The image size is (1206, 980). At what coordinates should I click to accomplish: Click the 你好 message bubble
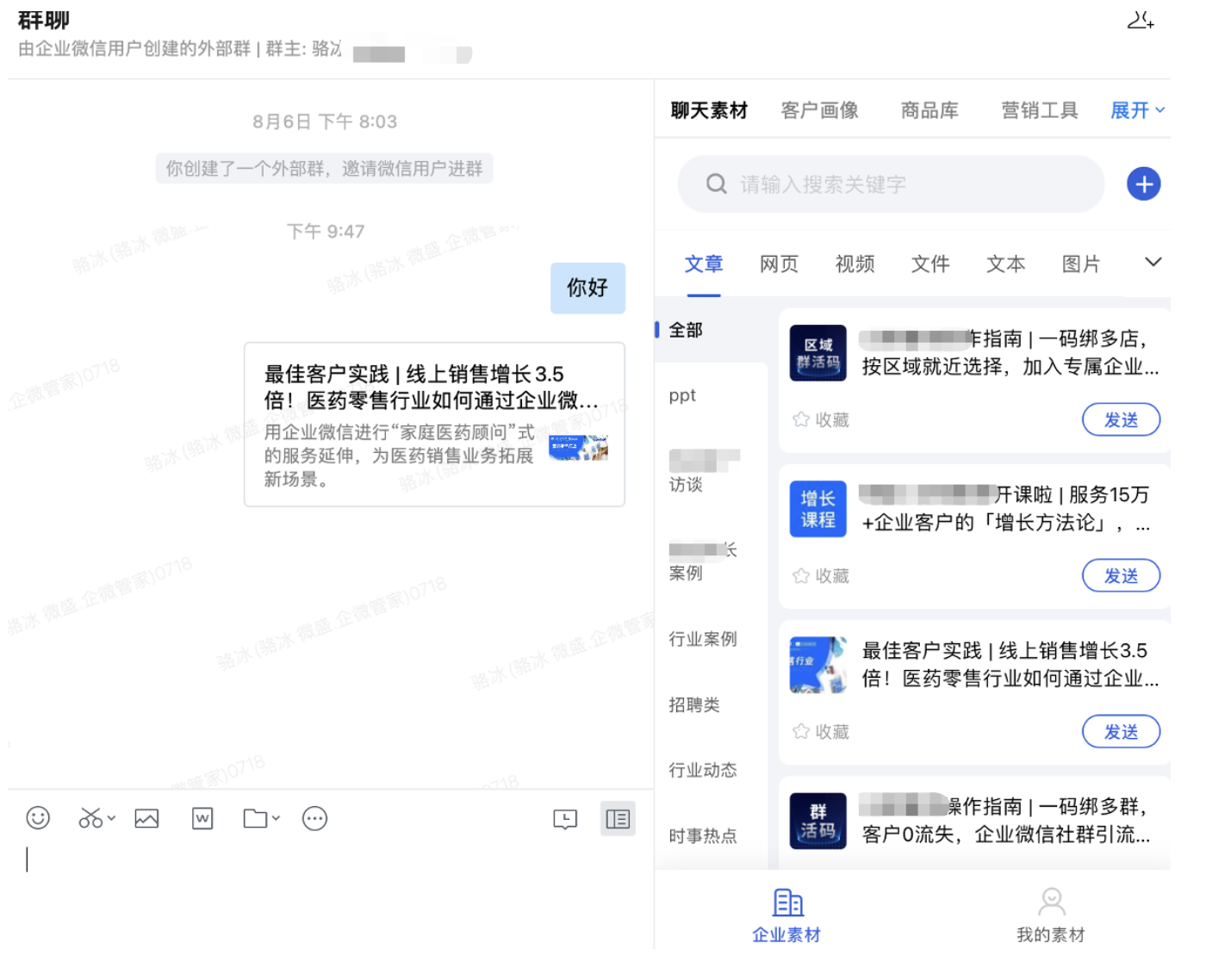point(587,288)
